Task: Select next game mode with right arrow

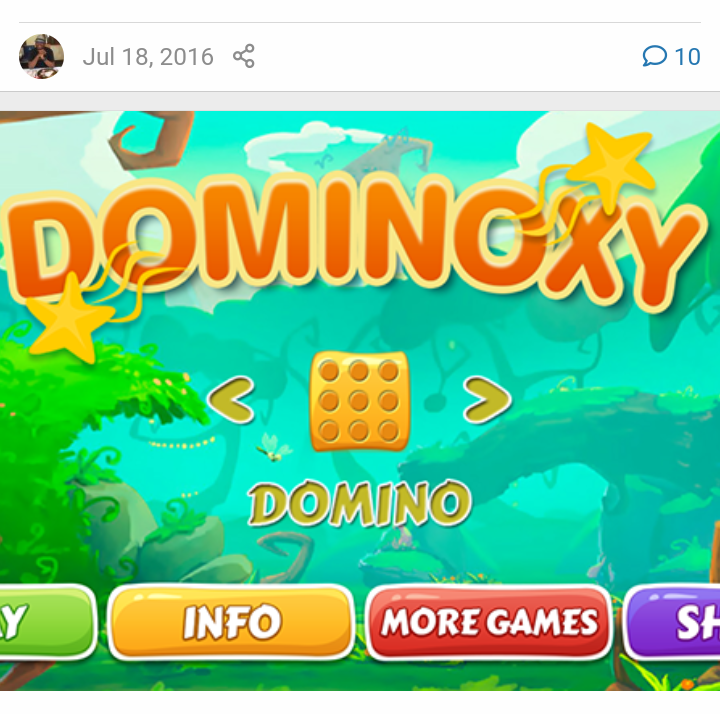Action: pos(487,399)
